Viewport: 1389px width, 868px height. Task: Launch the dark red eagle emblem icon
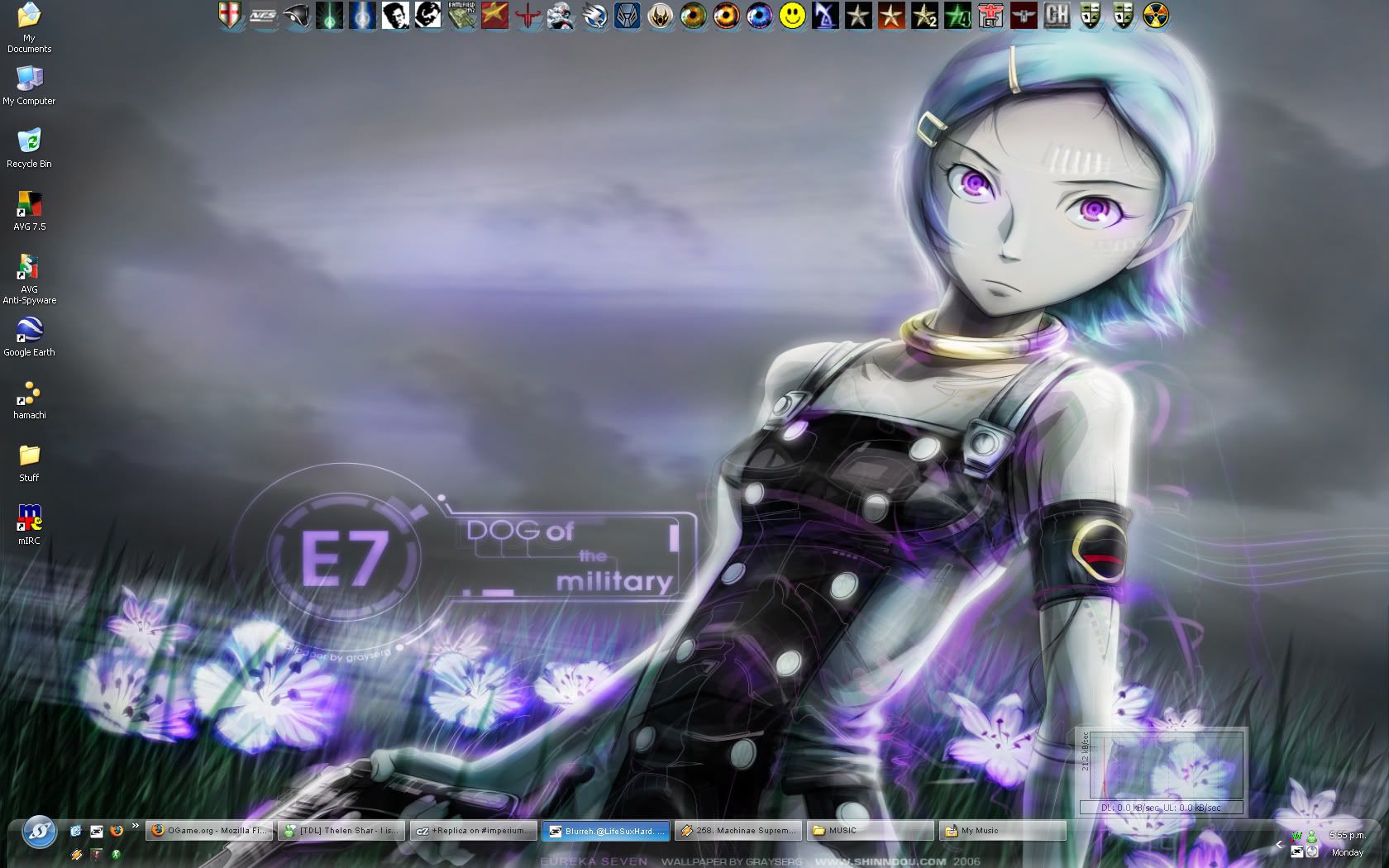pos(1024,16)
